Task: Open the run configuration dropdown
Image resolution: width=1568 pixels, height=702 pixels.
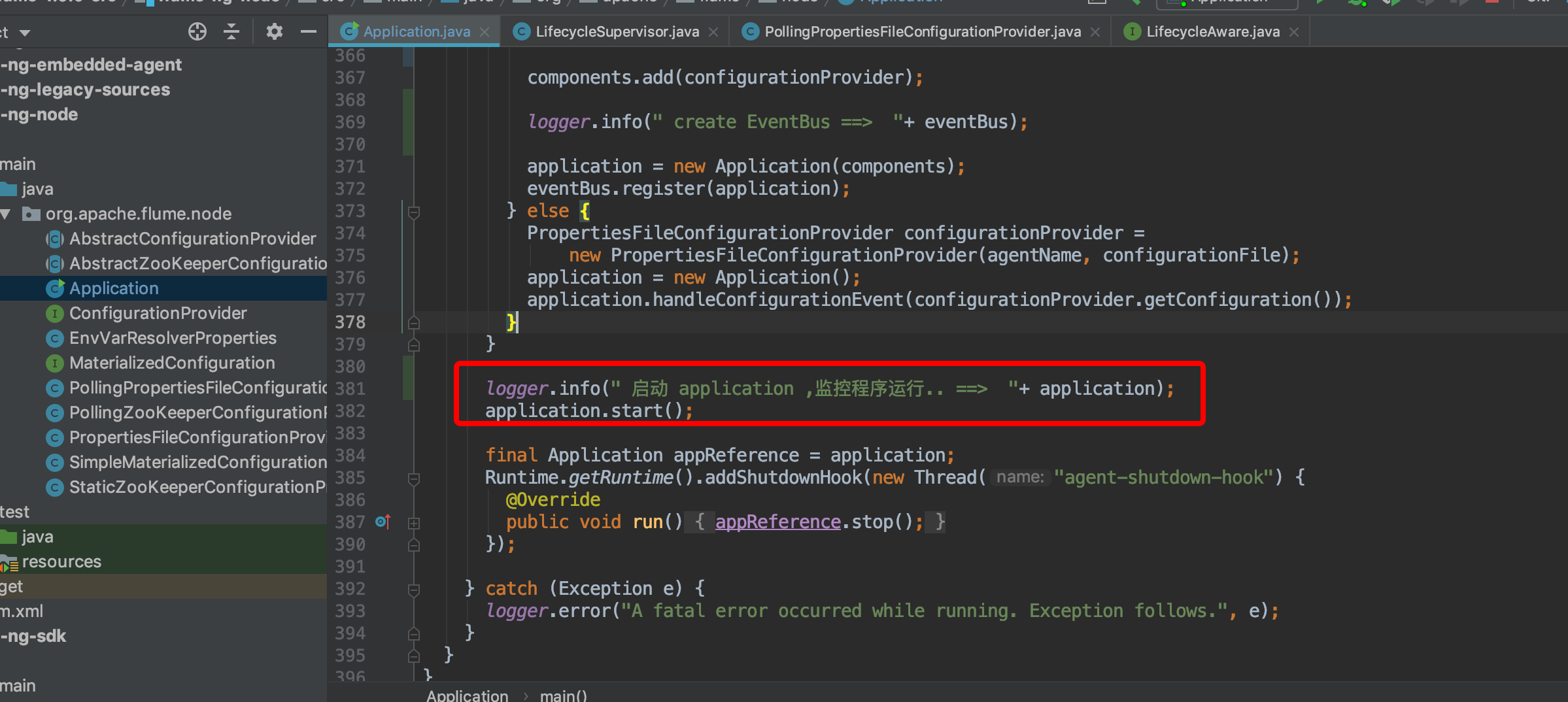Action: point(1226,2)
